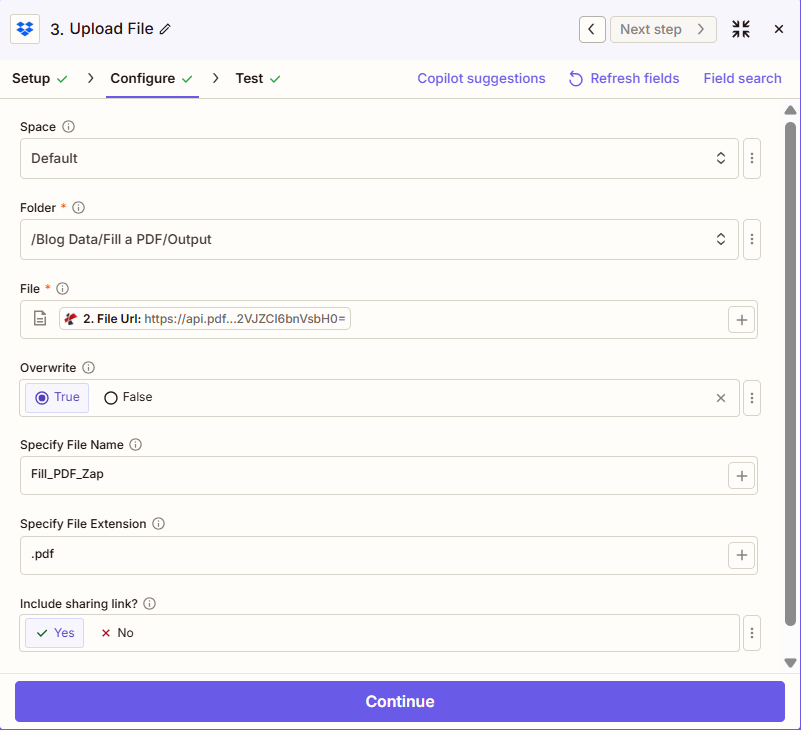The height and width of the screenshot is (730, 801).
Task: Open three-dot menu for Folder field
Action: click(753, 239)
